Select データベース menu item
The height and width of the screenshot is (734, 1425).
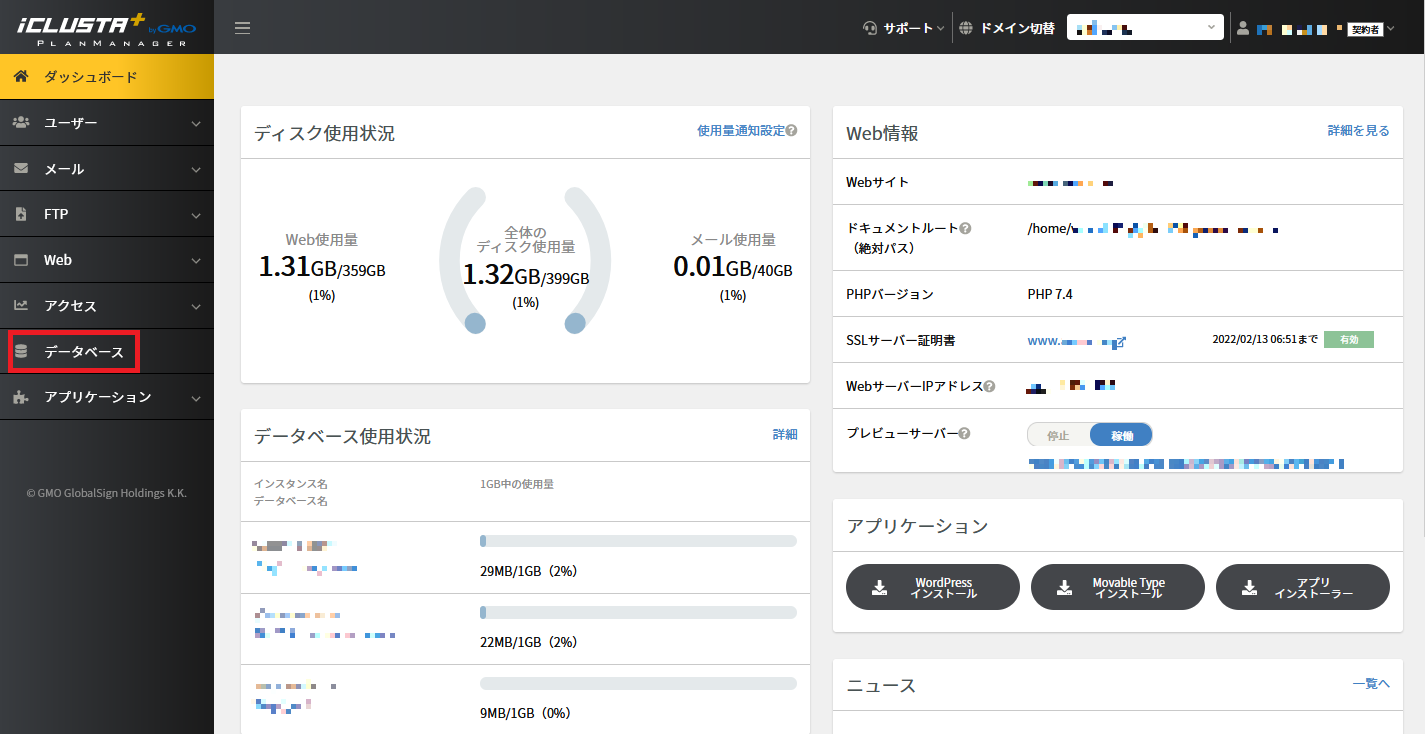pos(107,352)
